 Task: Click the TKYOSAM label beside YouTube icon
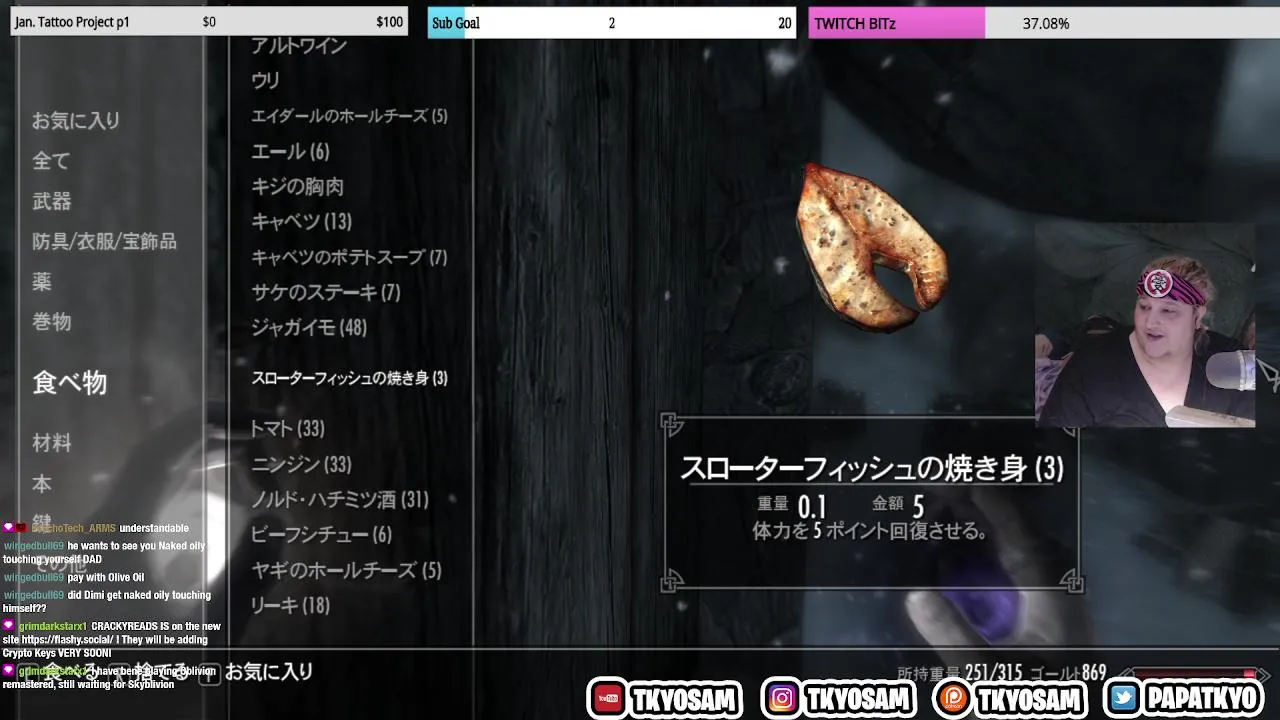pyautogui.click(x=685, y=700)
